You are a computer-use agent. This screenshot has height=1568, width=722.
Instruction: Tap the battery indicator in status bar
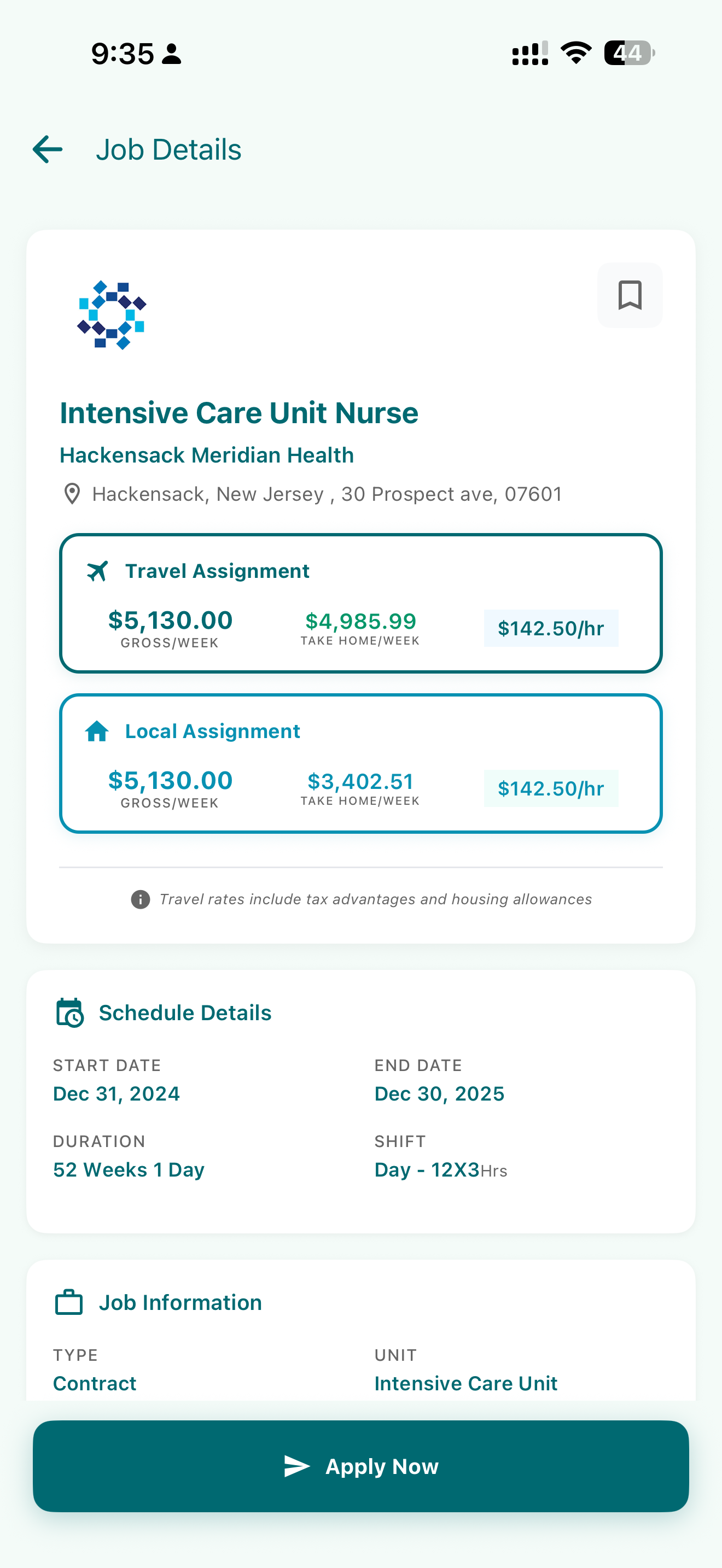(x=629, y=53)
